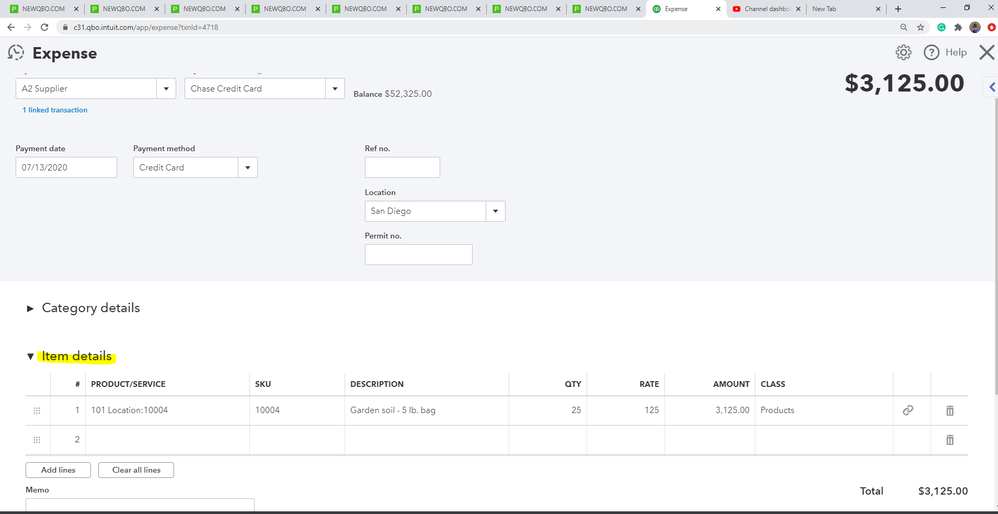Viewport: 998px width, 514px height.
Task: Click the browser address bar URL
Action: 146,27
